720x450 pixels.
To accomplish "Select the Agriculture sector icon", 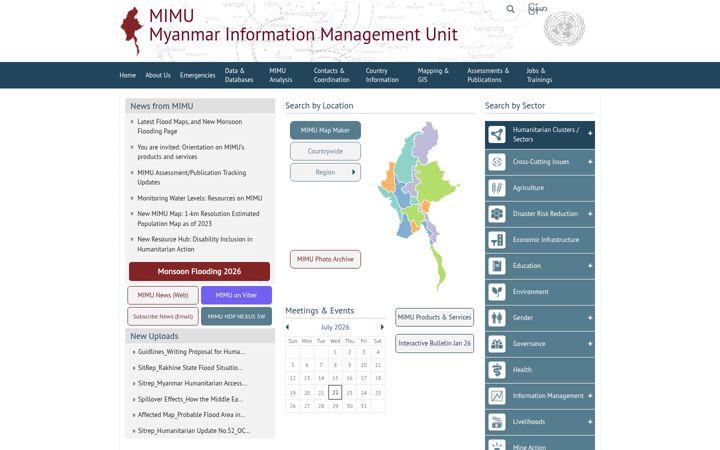I will pyautogui.click(x=497, y=188).
